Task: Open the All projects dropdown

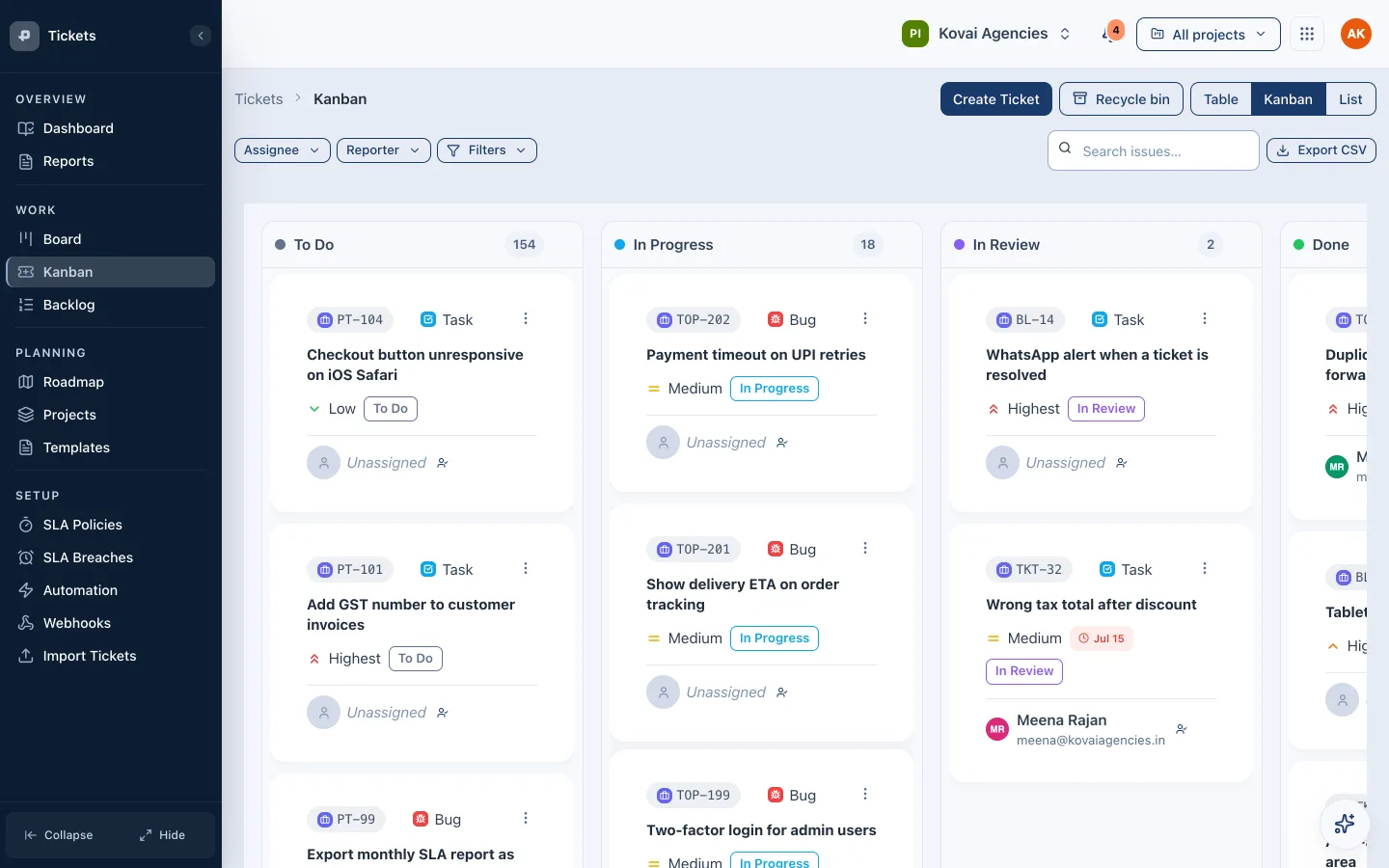Action: click(1209, 35)
